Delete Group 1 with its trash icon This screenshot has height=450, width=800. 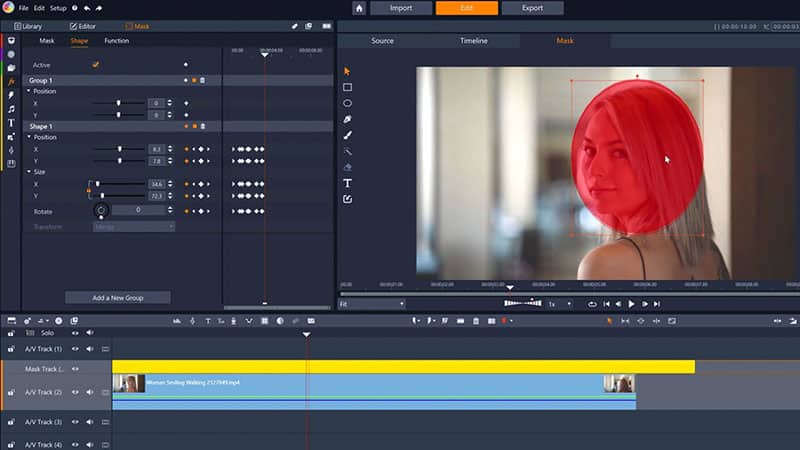click(203, 80)
